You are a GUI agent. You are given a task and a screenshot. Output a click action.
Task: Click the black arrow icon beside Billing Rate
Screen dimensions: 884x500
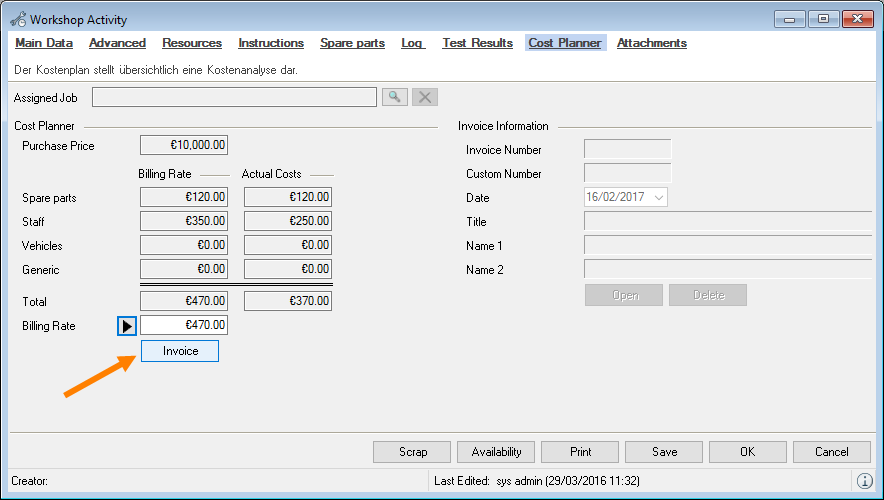click(x=127, y=326)
